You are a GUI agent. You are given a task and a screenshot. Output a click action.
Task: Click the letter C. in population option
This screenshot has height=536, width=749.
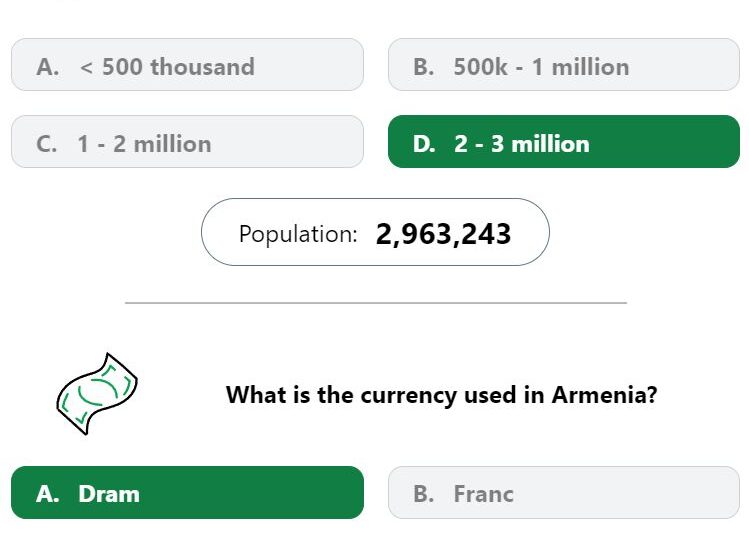pos(46,144)
